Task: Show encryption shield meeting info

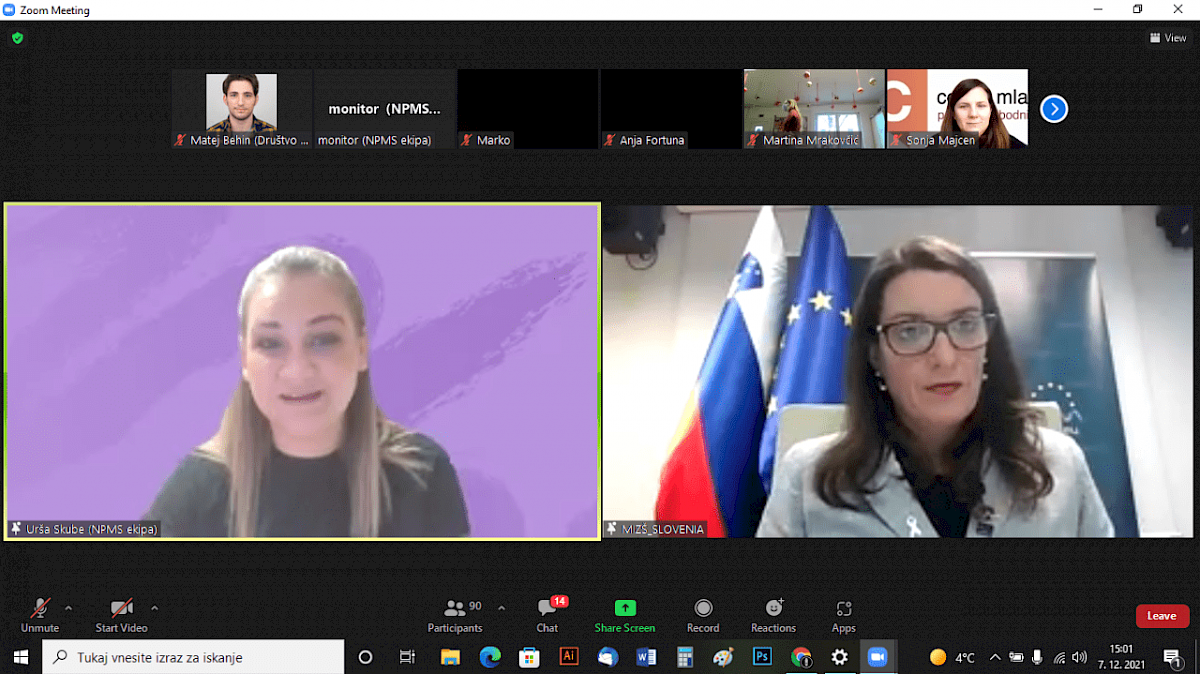Action: pyautogui.click(x=18, y=38)
